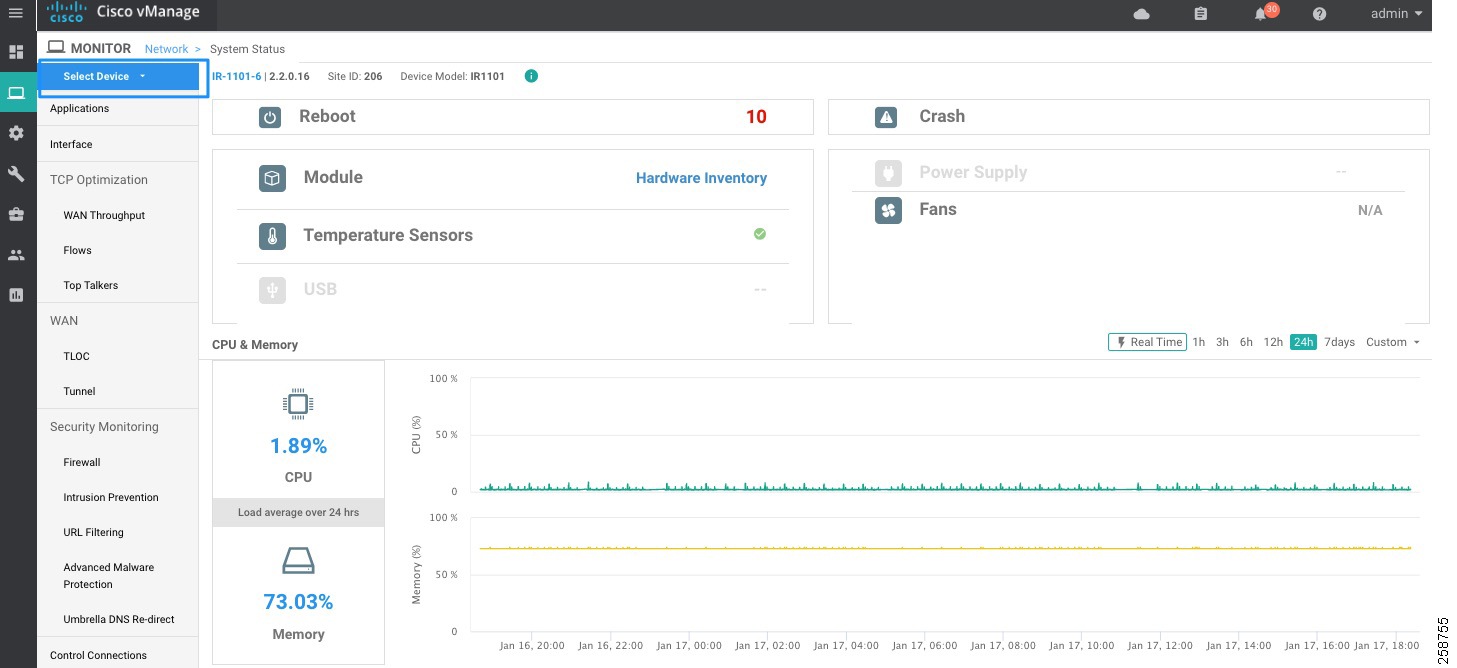This screenshot has width=1457, height=668.
Task: Open Tunnel in the sidebar
Action: click(79, 391)
